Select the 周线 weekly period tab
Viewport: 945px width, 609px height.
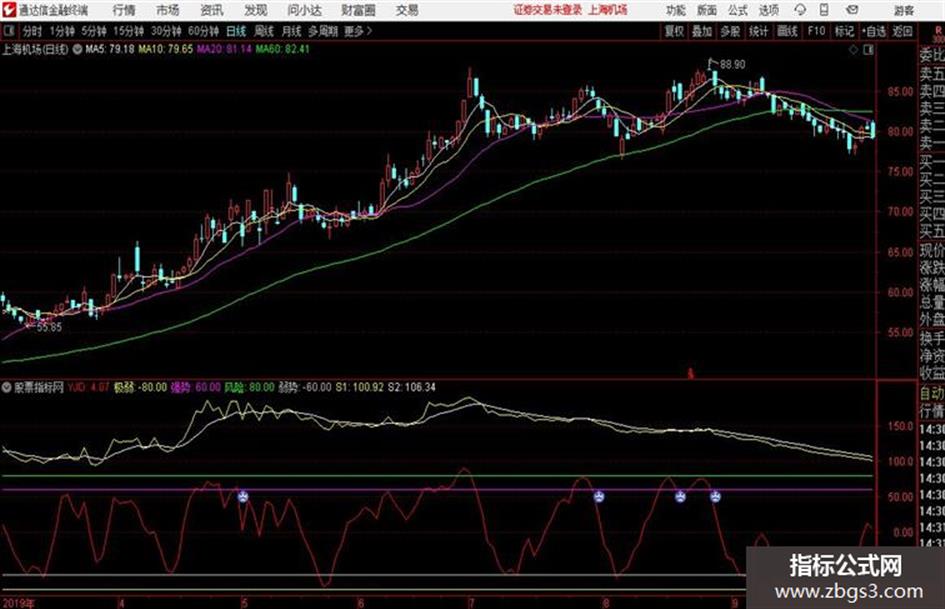[x=264, y=31]
